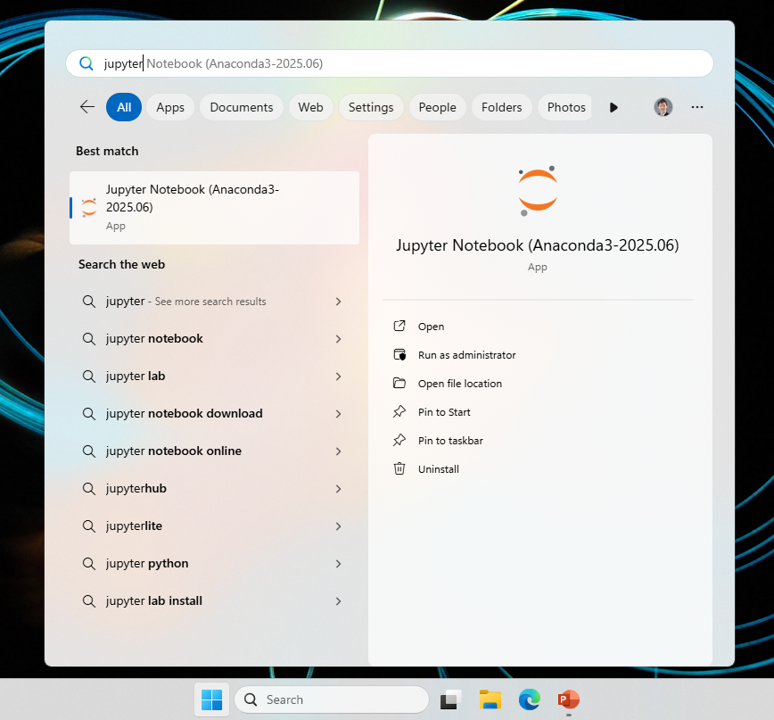The image size is (774, 720).
Task: Click the Pin to taskbar pin icon
Action: (x=399, y=440)
